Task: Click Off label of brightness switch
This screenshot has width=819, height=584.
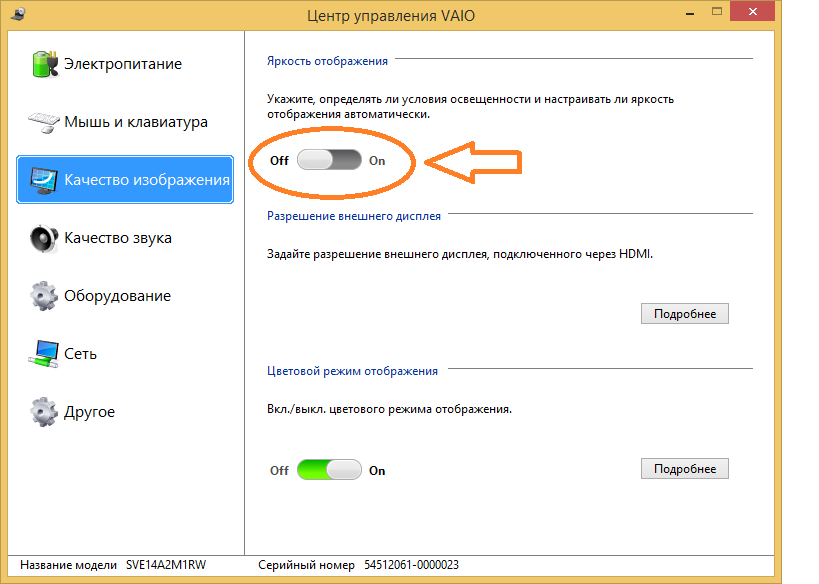Action: [x=279, y=161]
